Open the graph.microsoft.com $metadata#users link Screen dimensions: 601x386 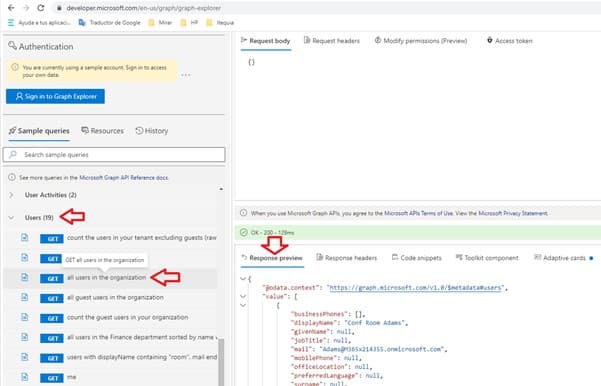415,287
